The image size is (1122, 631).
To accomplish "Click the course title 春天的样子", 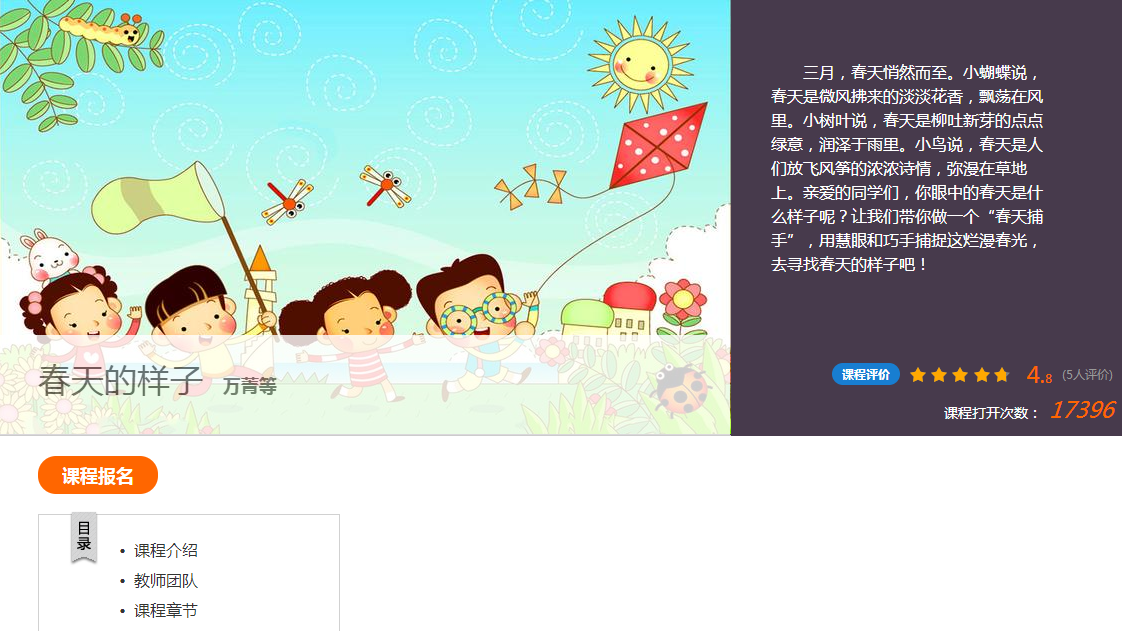I will click(120, 381).
